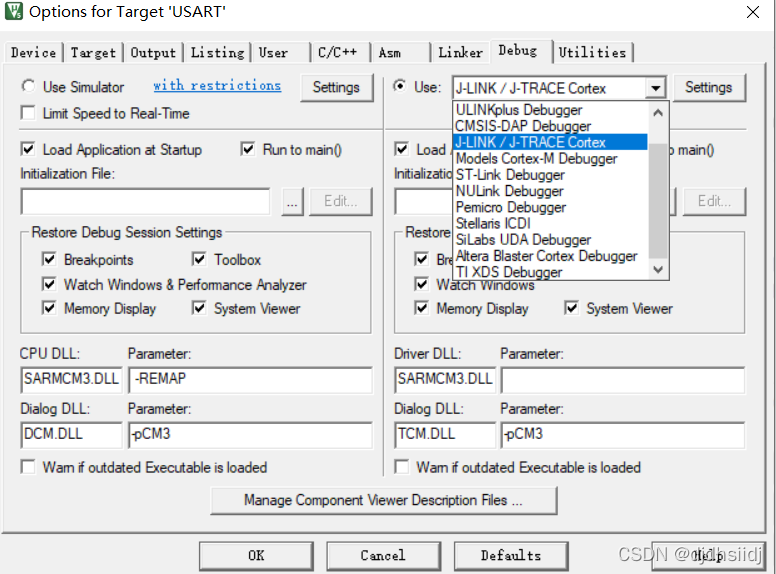
Task: Choose ULINKplus Debugger from the list
Action: [x=550, y=110]
